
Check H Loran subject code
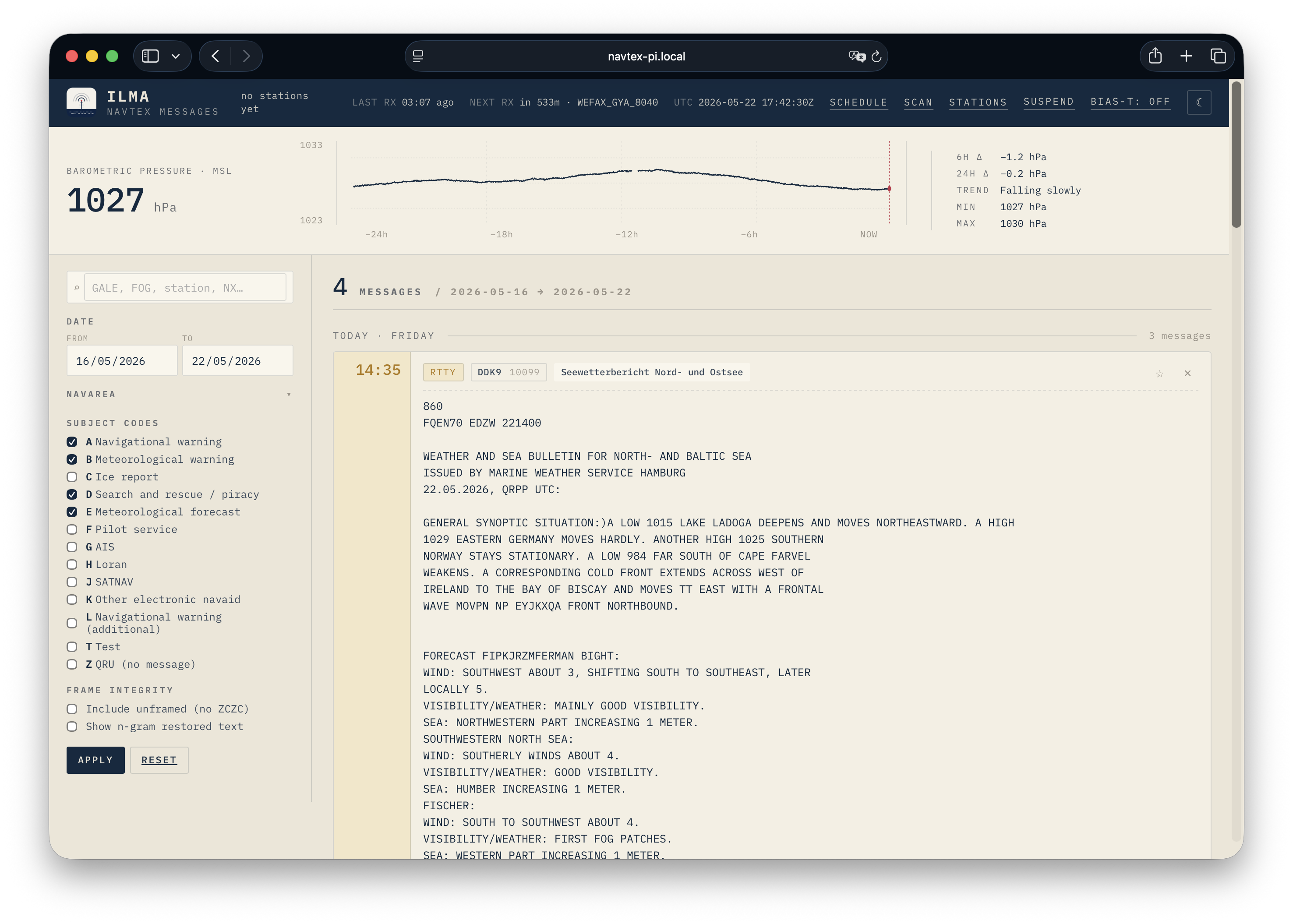tap(72, 564)
